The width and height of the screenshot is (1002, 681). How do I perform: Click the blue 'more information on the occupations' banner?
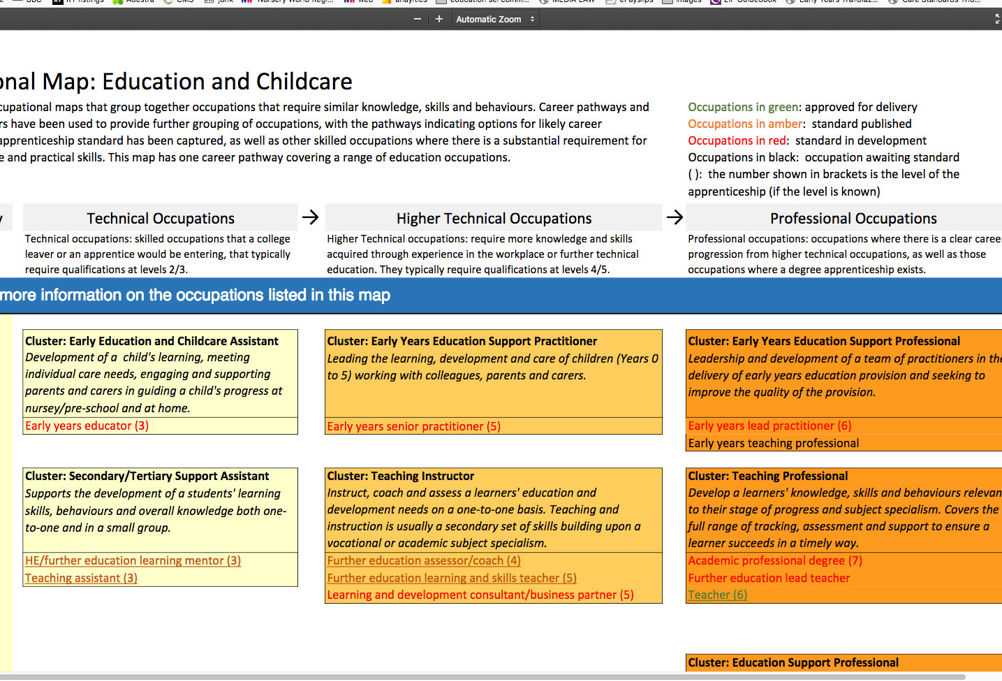[x=501, y=295]
